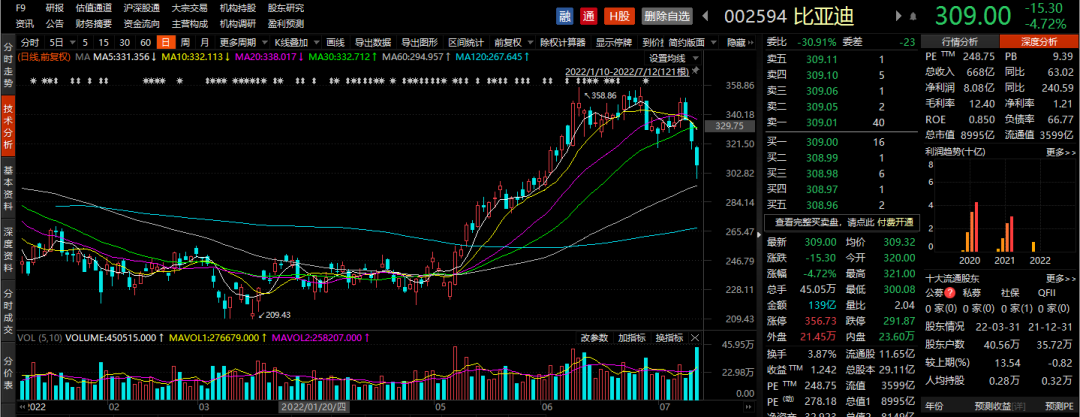This screenshot has width=1080, height=417.
Task: Click the red 通 Stock Connect badge
Action: pos(589,16)
